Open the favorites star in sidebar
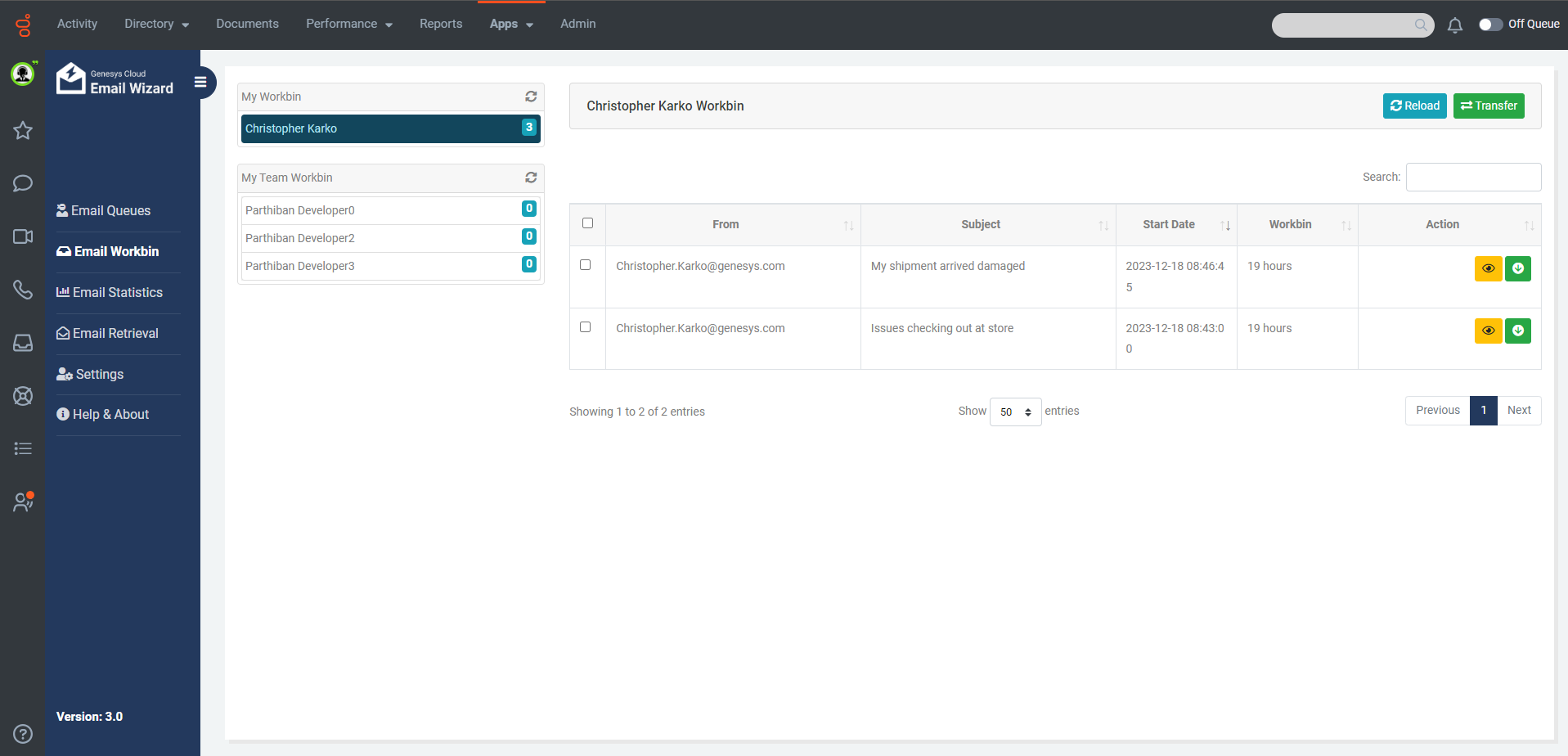 (x=23, y=130)
